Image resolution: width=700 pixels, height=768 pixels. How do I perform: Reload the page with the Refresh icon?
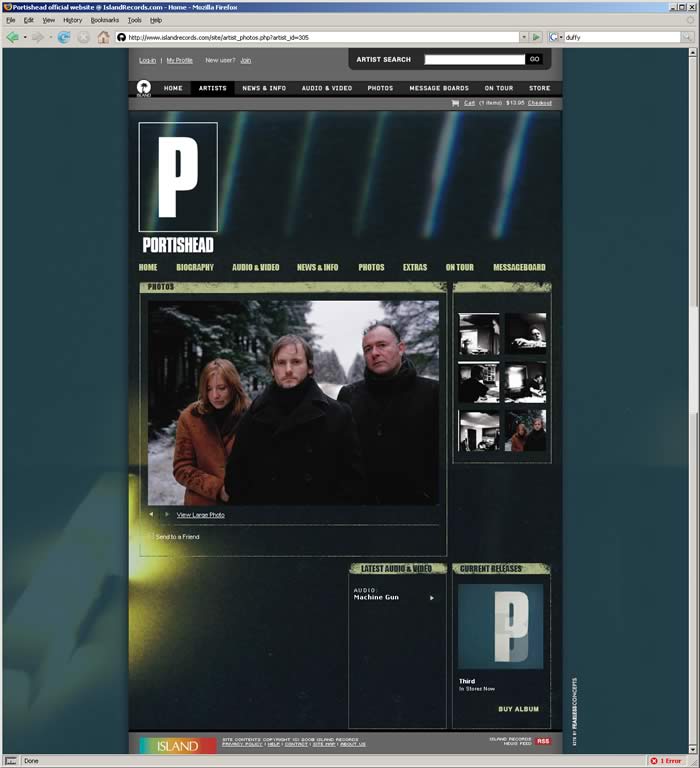(x=64, y=37)
